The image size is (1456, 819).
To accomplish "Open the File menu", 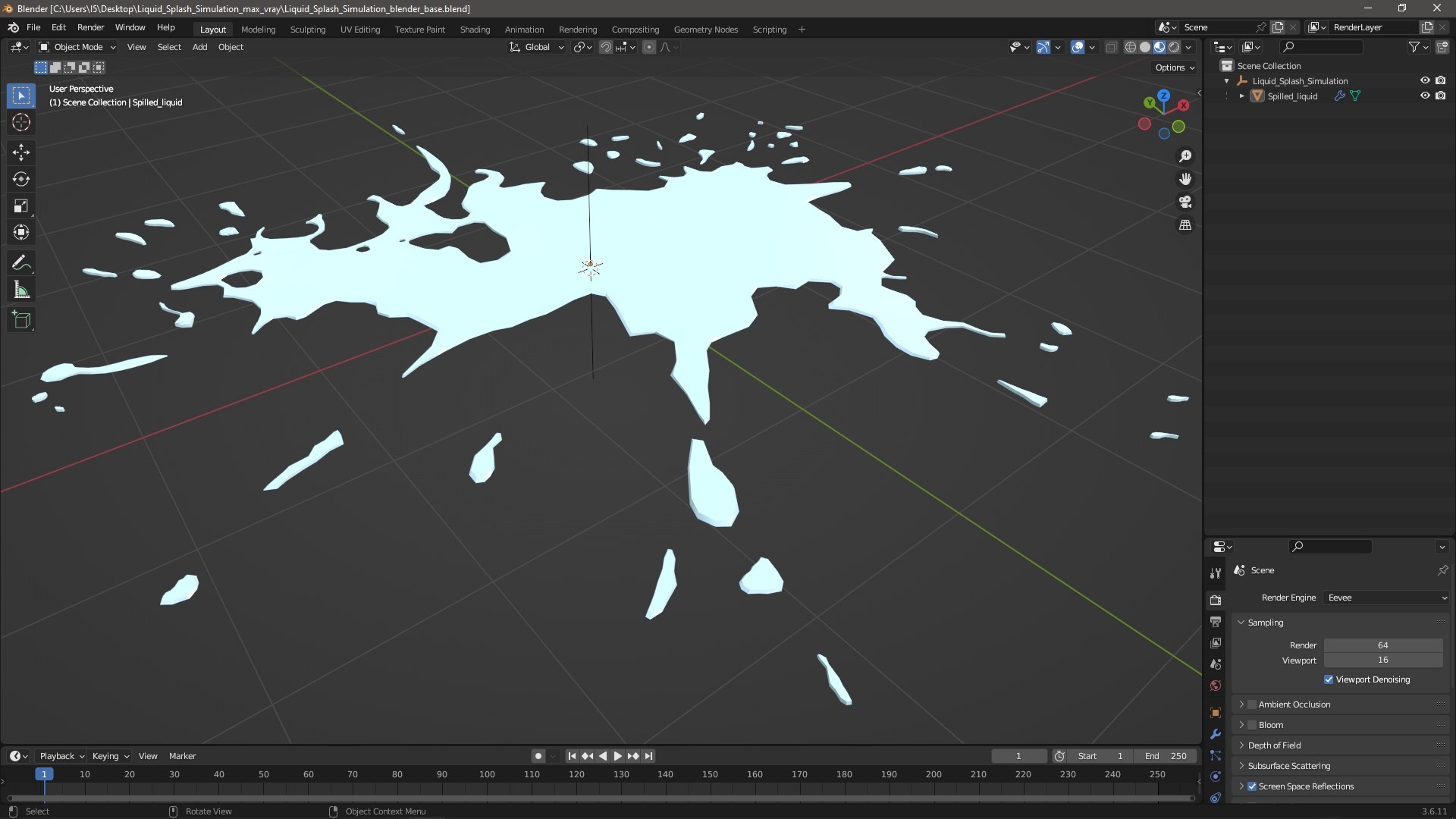I will [33, 27].
